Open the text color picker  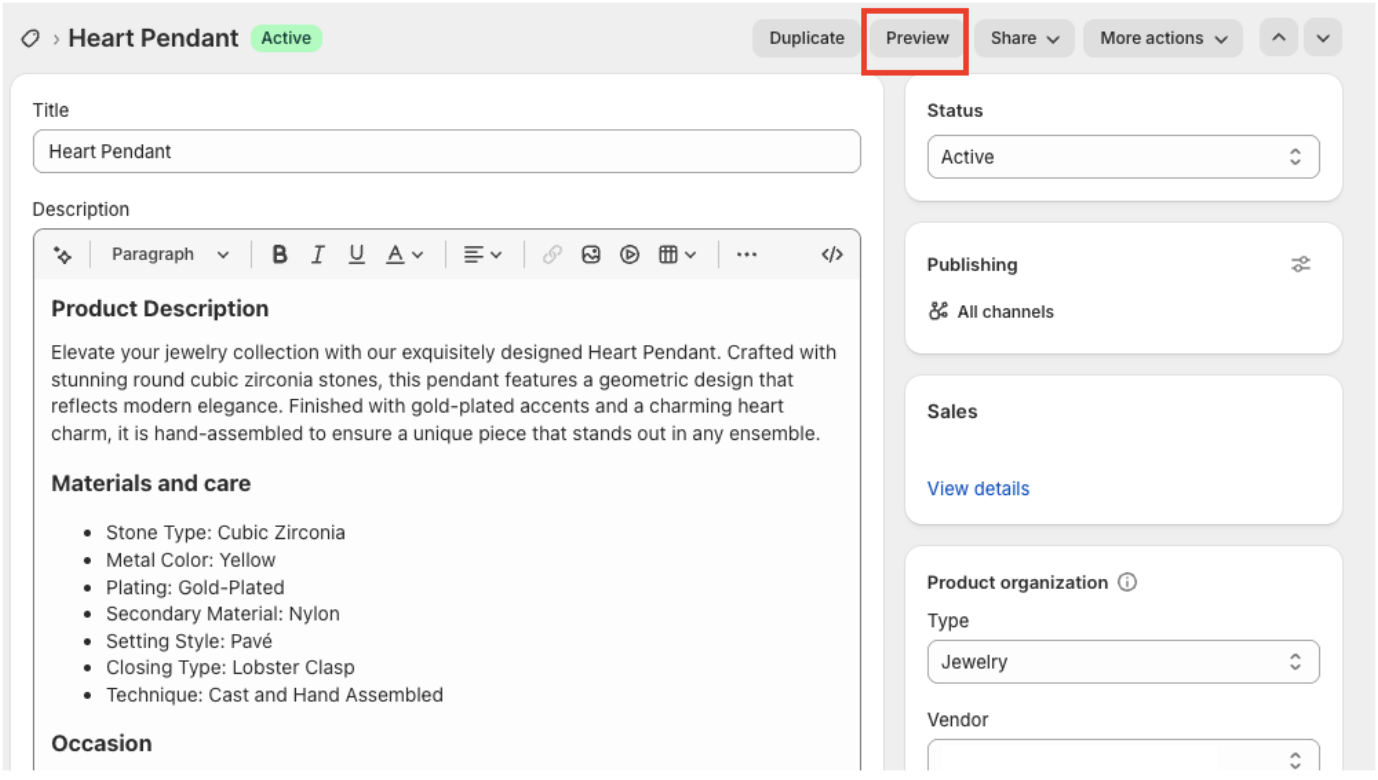coord(405,255)
